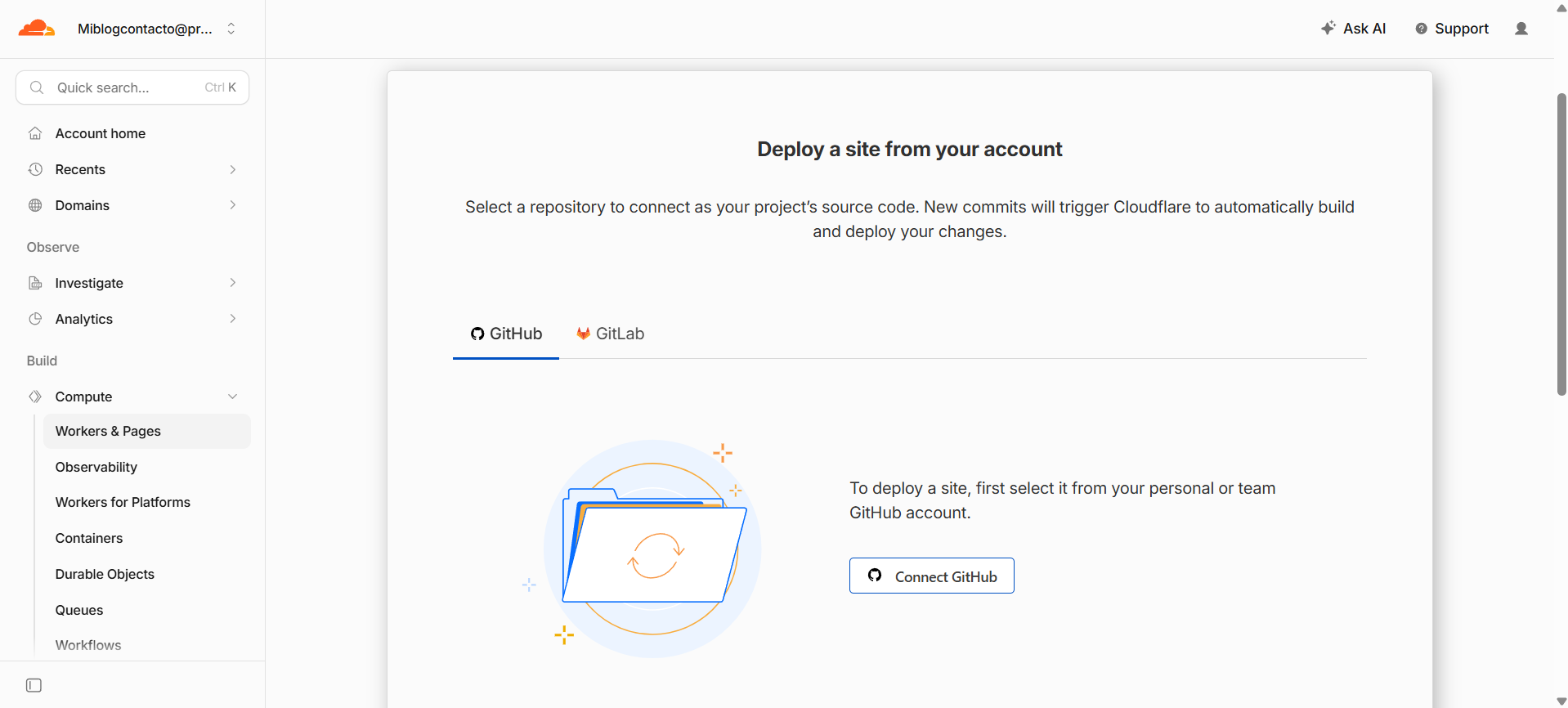Click the Investigate label
This screenshot has width=1568, height=708.
[89, 283]
